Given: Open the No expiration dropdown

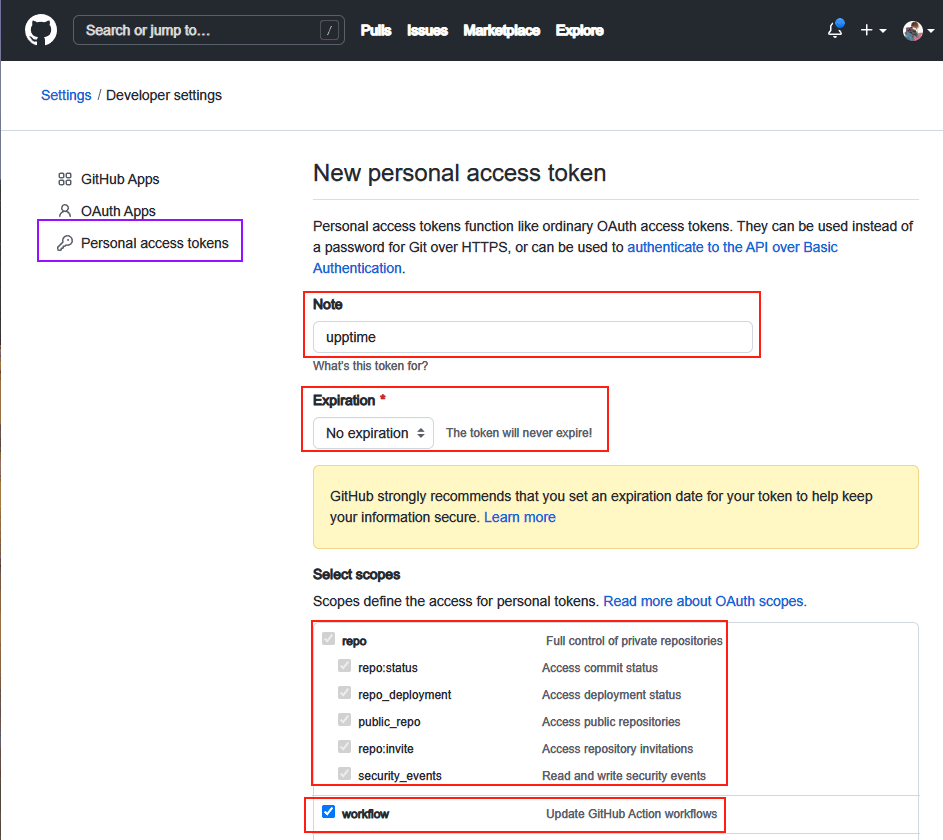Looking at the screenshot, I should [x=373, y=433].
